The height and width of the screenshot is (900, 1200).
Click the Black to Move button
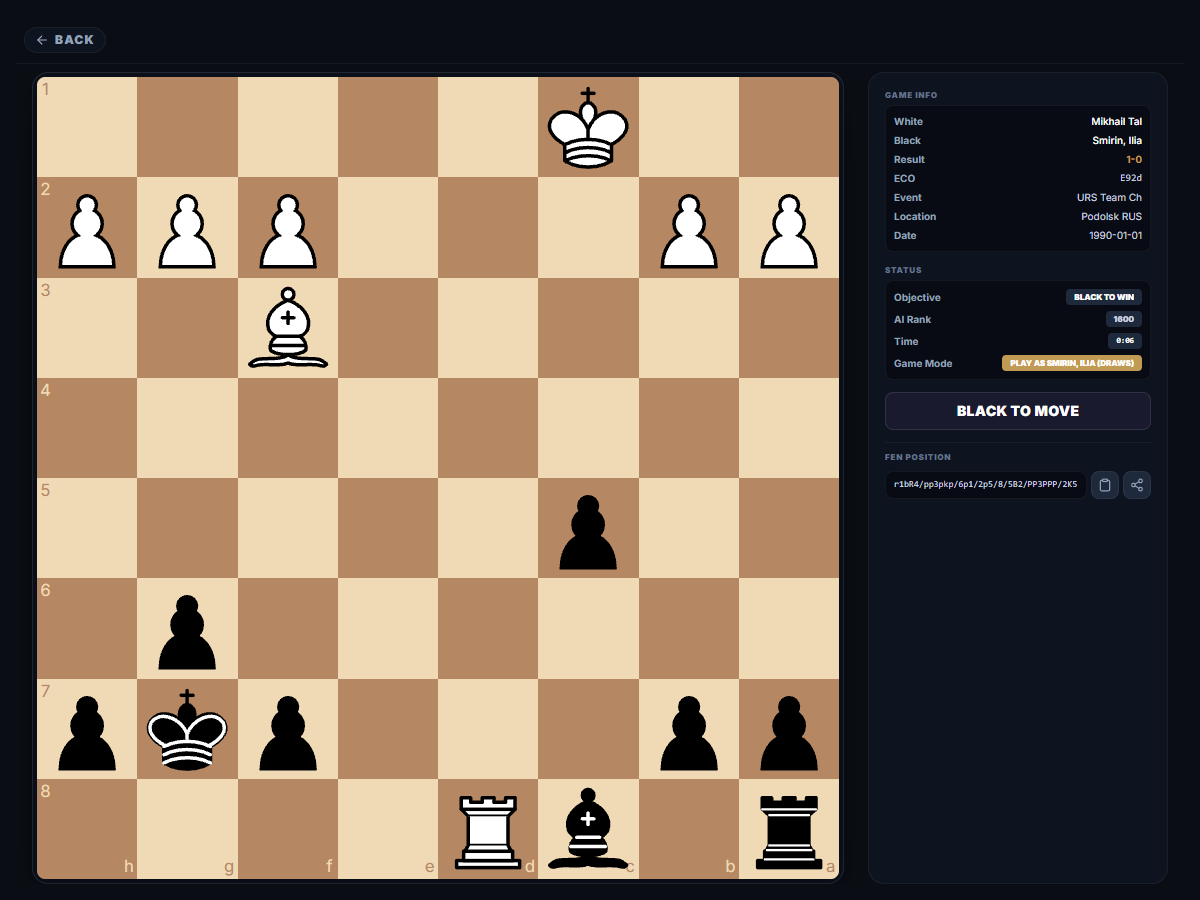(x=1018, y=411)
